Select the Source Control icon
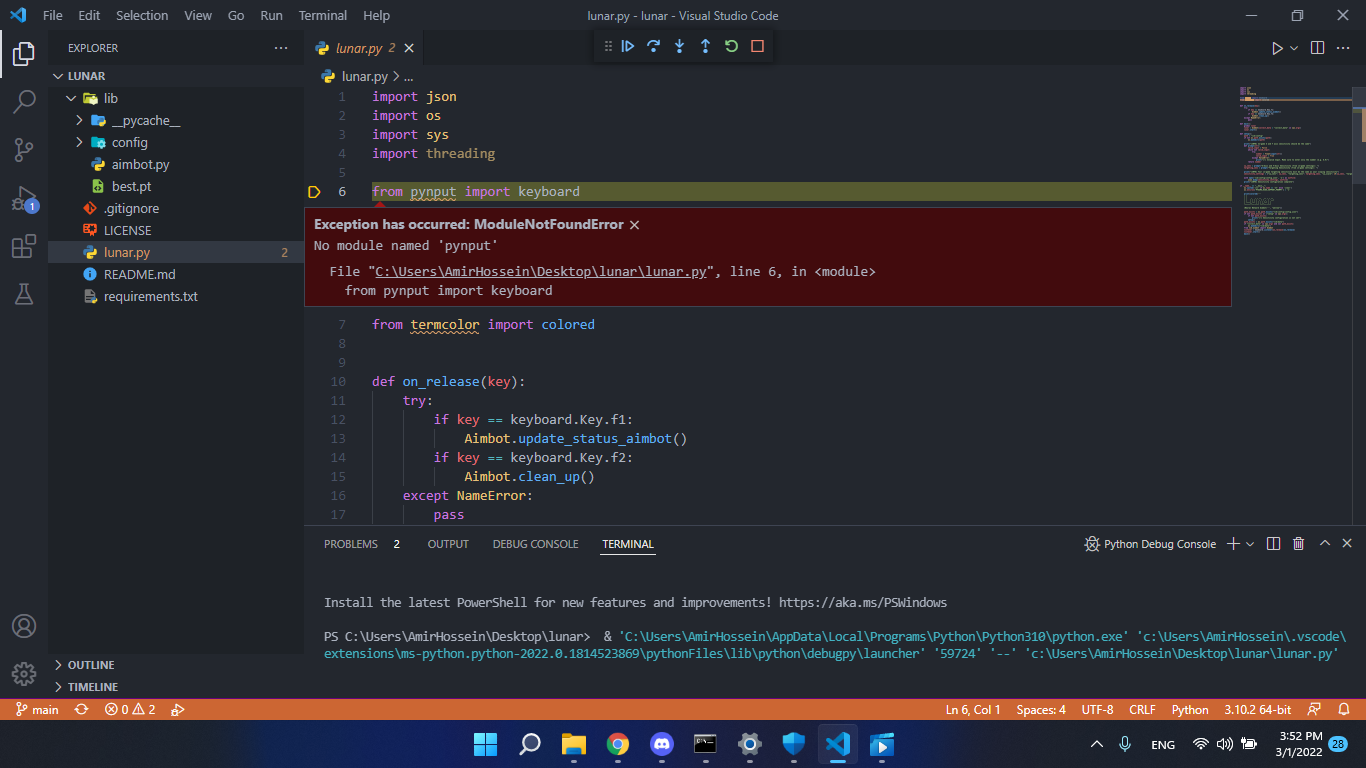The width and height of the screenshot is (1366, 768). coord(25,149)
